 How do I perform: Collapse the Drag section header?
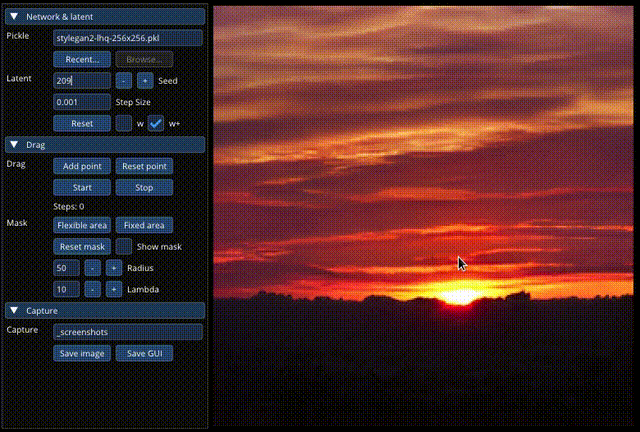(x=105, y=145)
